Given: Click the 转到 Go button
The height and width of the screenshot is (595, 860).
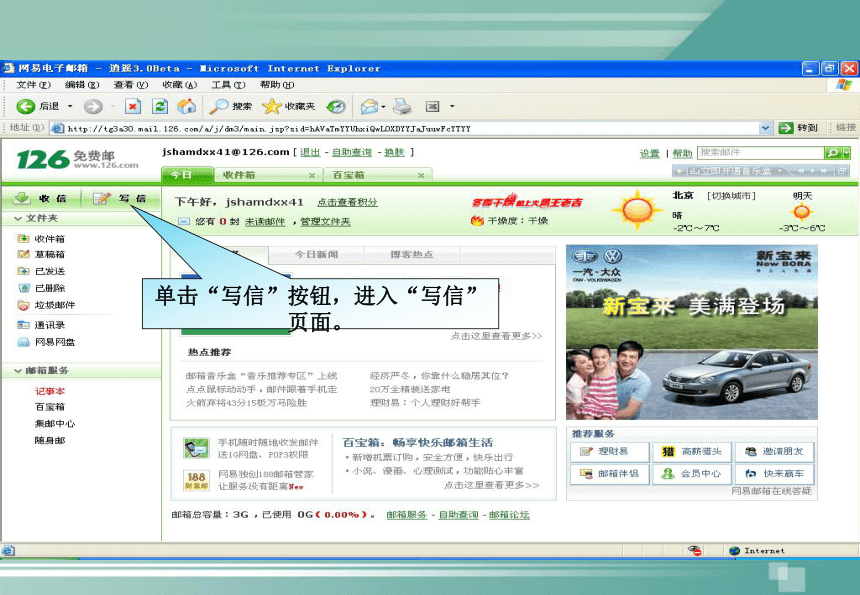Looking at the screenshot, I should (798, 128).
